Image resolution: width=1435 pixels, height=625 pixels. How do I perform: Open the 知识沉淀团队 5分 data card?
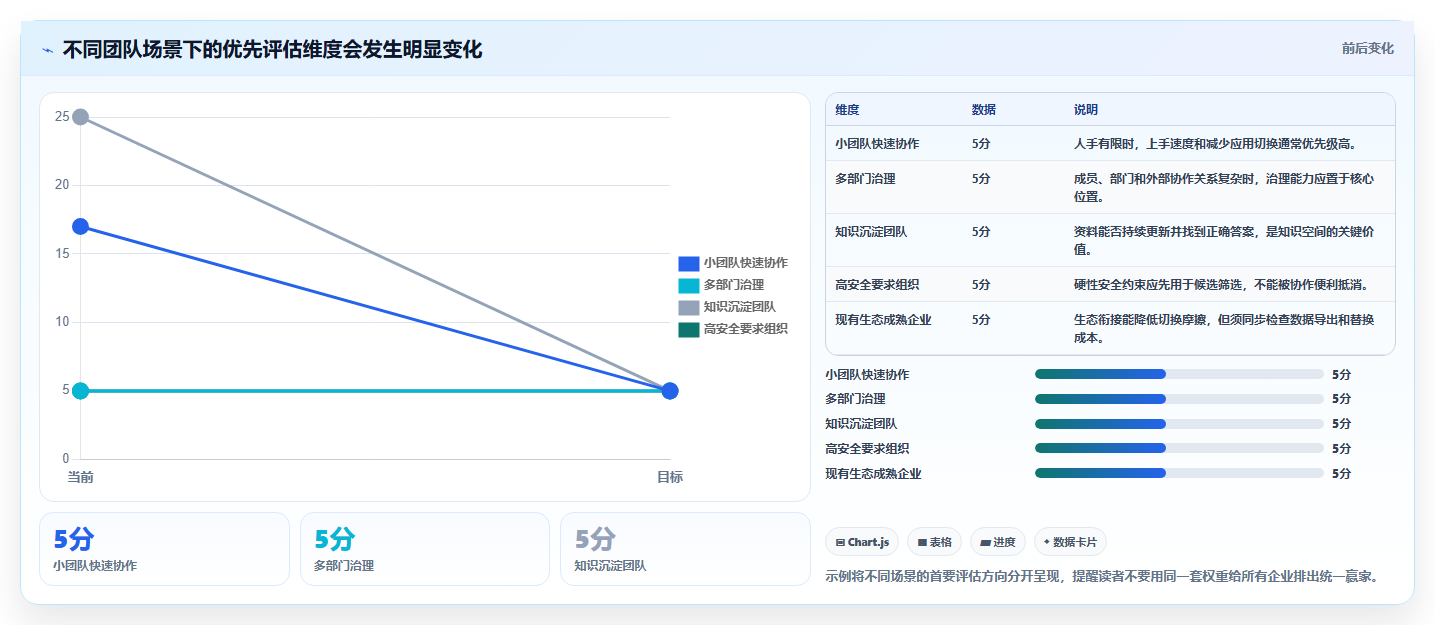tap(685, 549)
